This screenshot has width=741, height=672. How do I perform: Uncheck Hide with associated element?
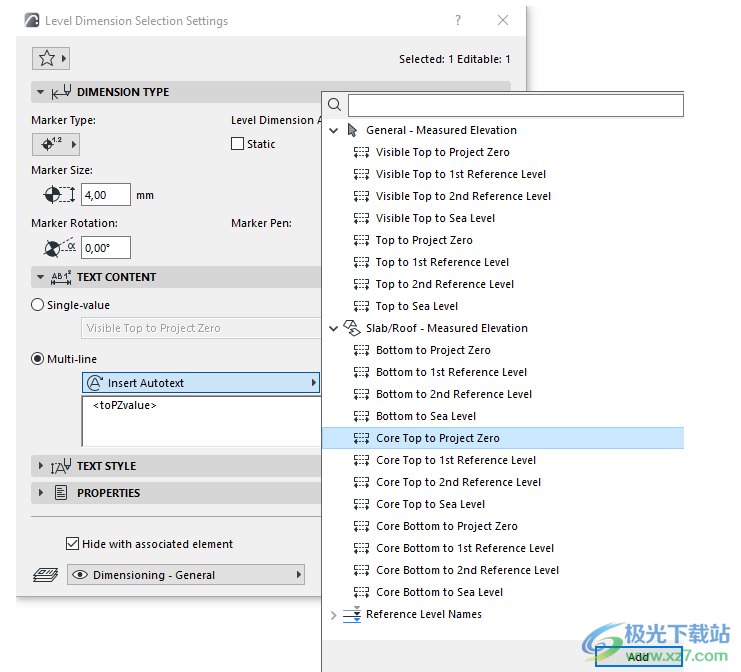[x=72, y=544]
